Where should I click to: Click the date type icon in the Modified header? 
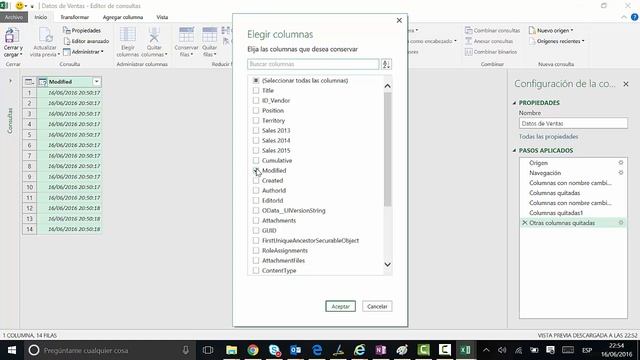pos(42,82)
